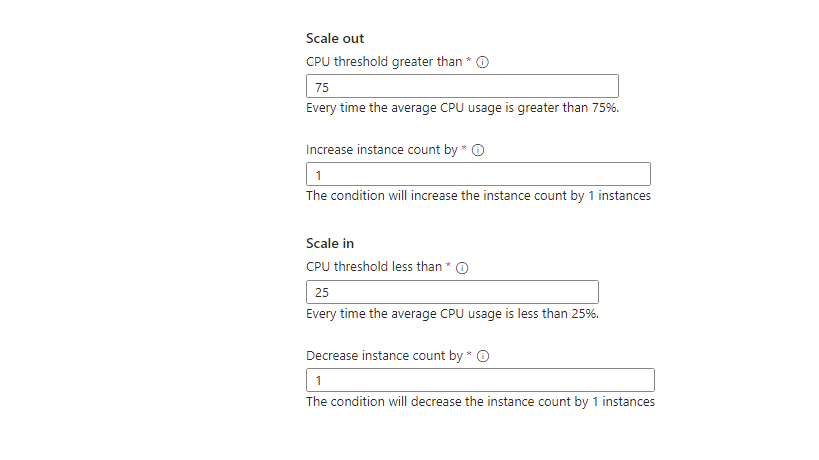The width and height of the screenshot is (819, 460).
Task: Click the Scale out section heading
Action: coord(335,39)
